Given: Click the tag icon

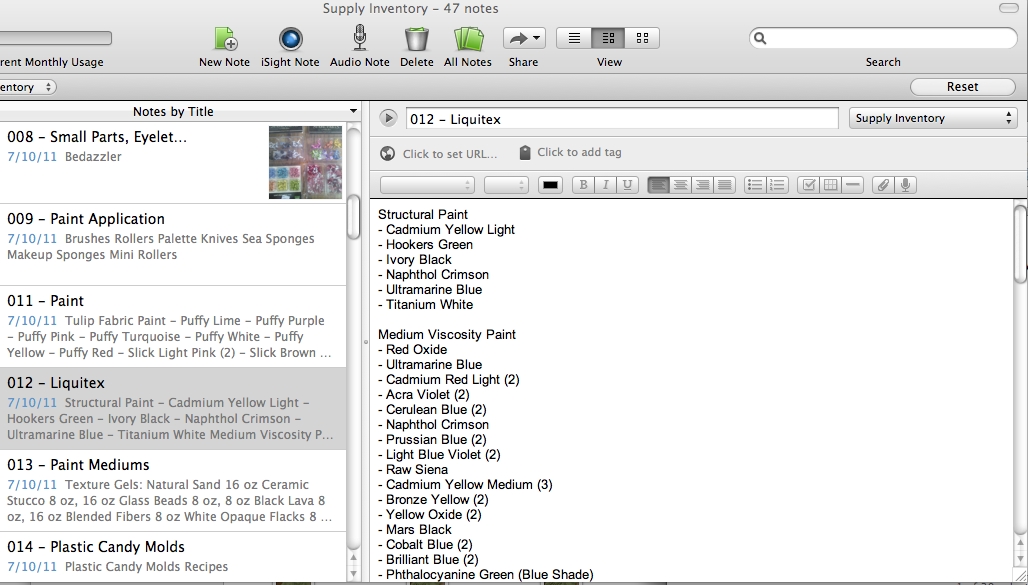Looking at the screenshot, I should (524, 153).
